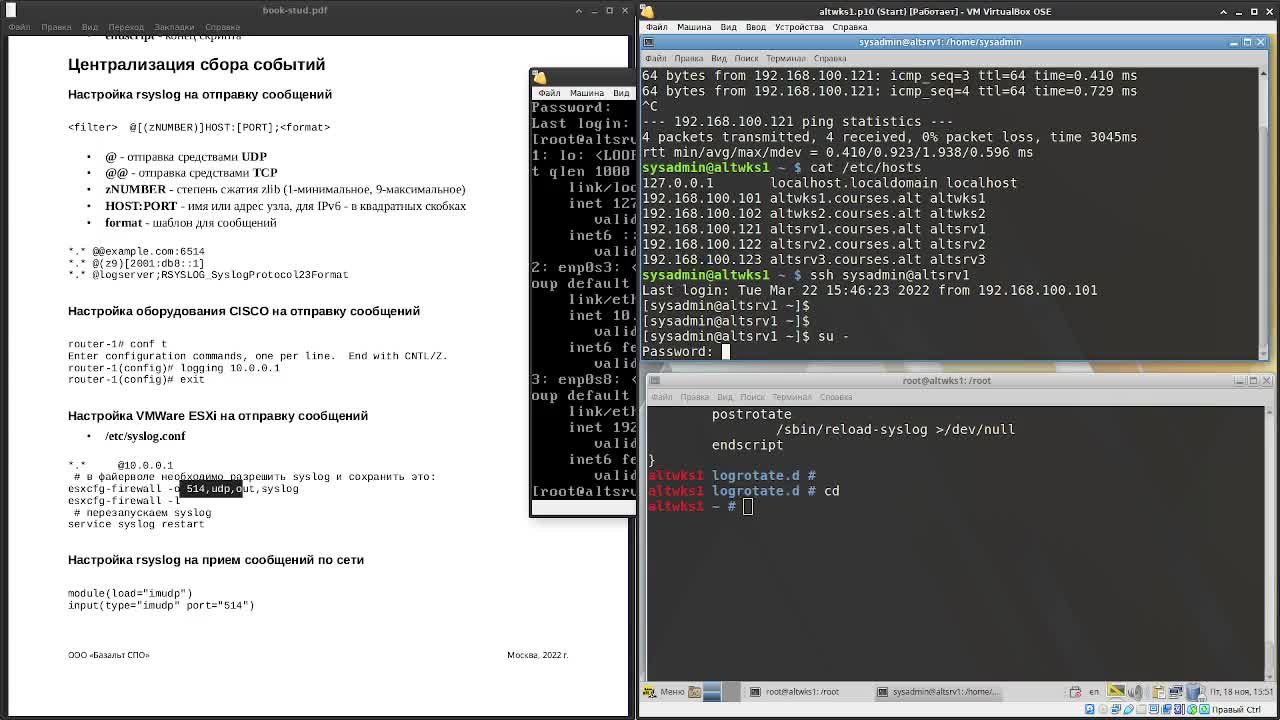Open Вид menu in sysadmin@altsrv1 terminal
This screenshot has height=720, width=1280.
(x=719, y=58)
